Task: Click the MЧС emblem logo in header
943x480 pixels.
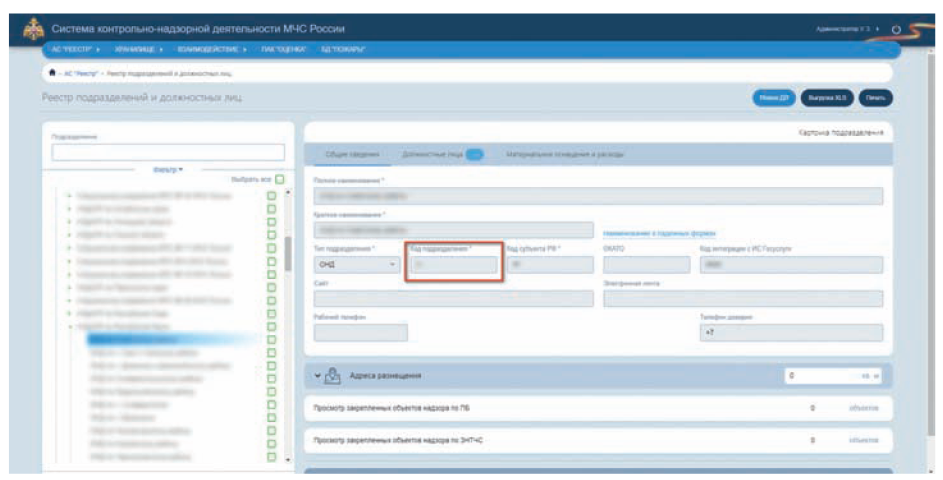Action: click(x=33, y=29)
